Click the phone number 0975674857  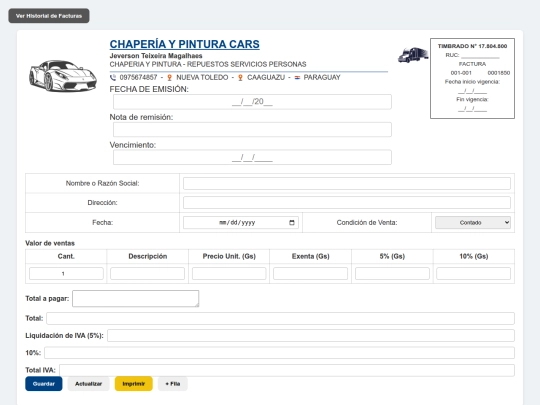pyautogui.click(x=138, y=77)
